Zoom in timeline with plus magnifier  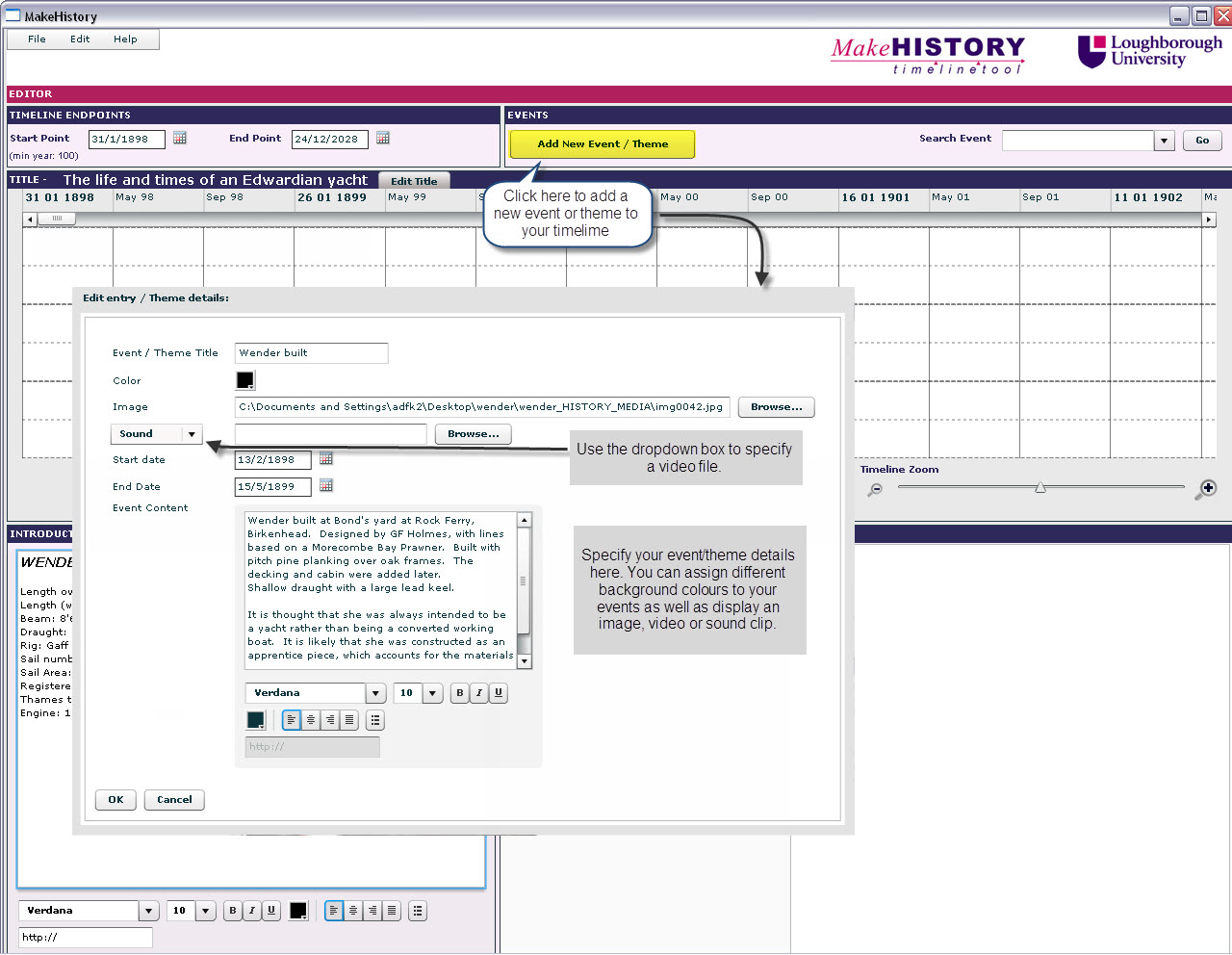coord(1205,490)
